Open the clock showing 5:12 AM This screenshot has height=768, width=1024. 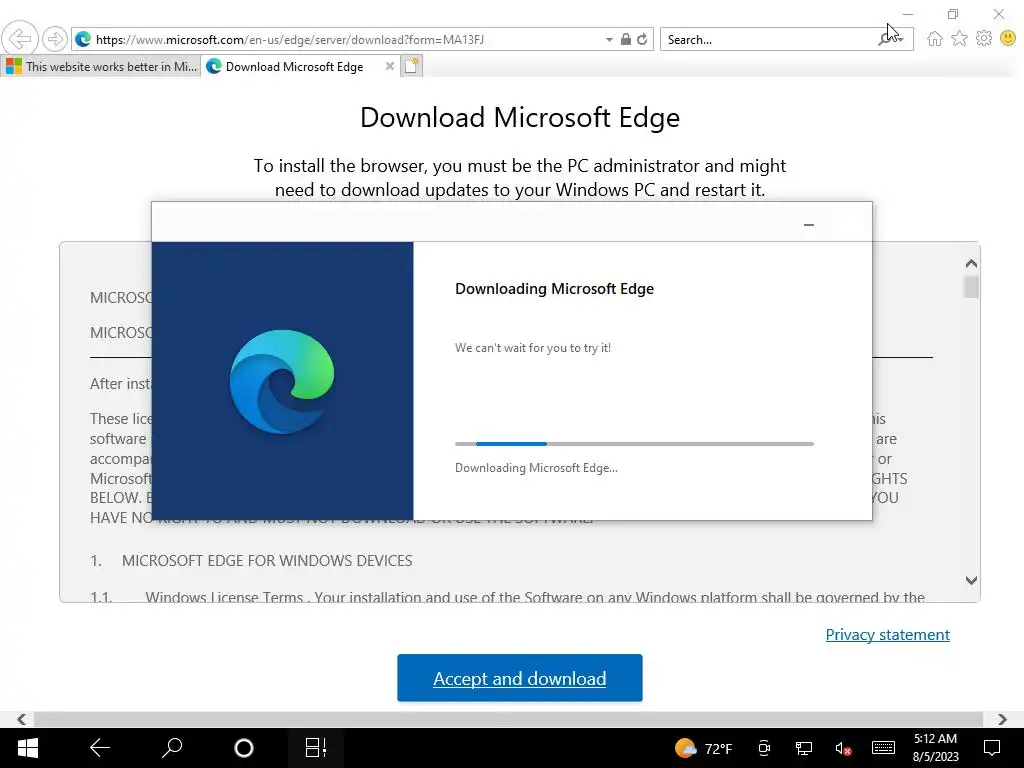point(935,748)
